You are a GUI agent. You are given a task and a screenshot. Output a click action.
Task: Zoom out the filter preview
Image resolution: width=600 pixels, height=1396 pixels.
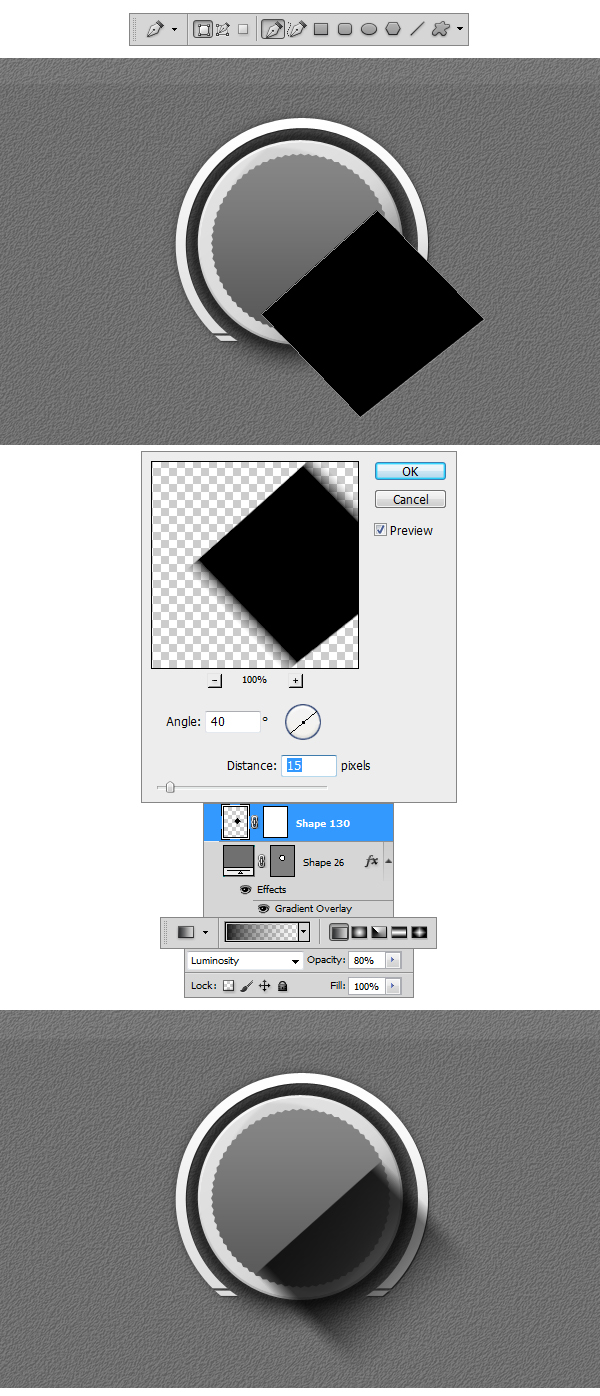[x=215, y=681]
